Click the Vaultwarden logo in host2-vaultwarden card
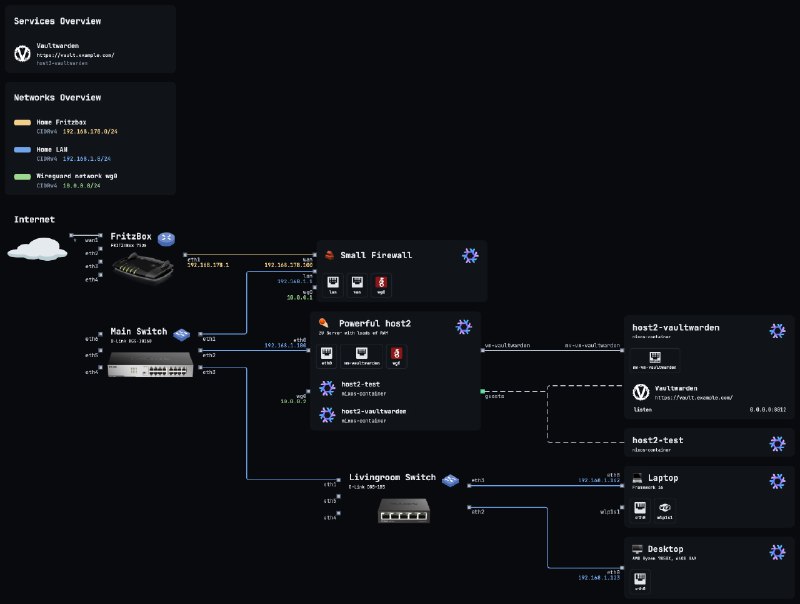The width and height of the screenshot is (800, 604). (x=641, y=392)
